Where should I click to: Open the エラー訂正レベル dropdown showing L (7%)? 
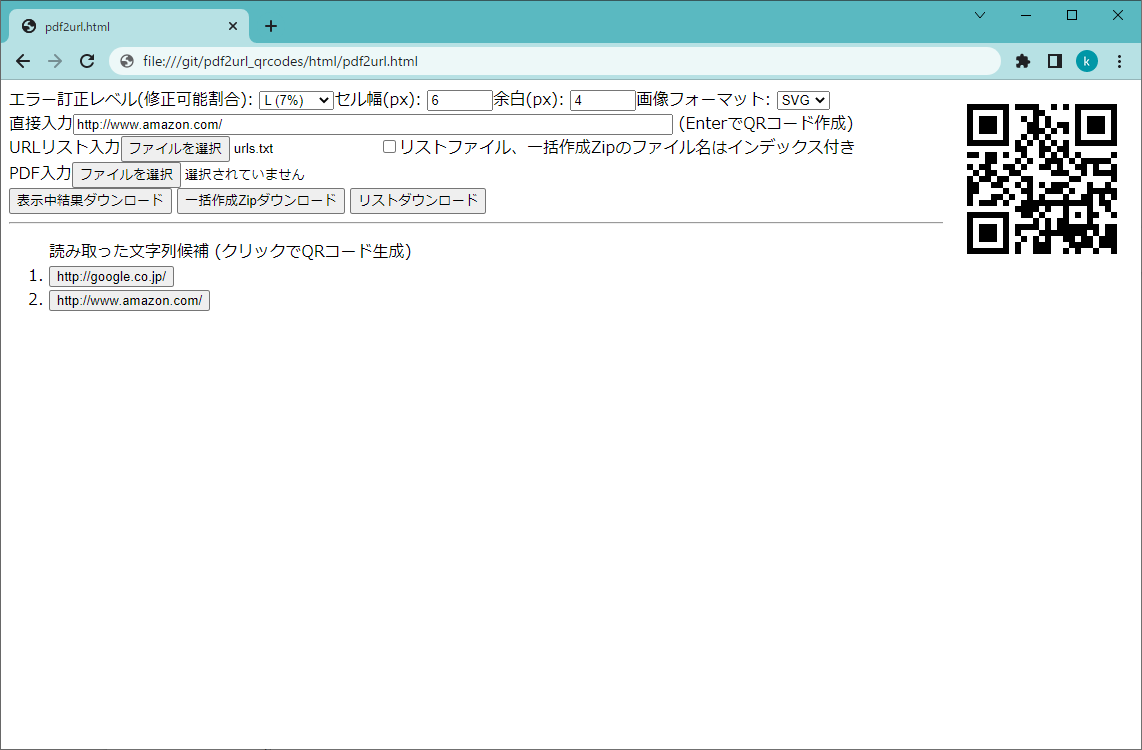click(295, 100)
